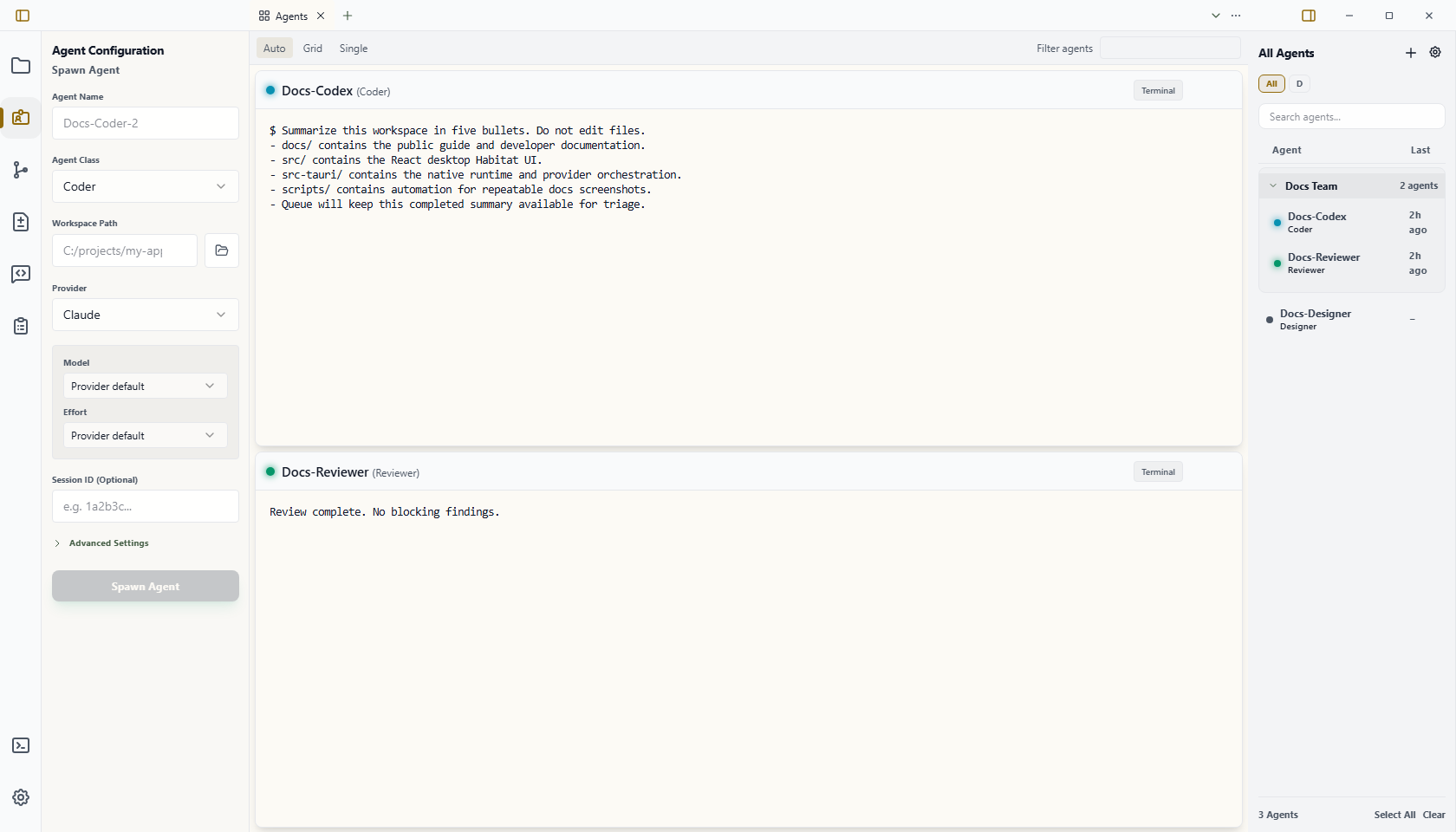Focus the Search agents field

pyautogui.click(x=1352, y=117)
